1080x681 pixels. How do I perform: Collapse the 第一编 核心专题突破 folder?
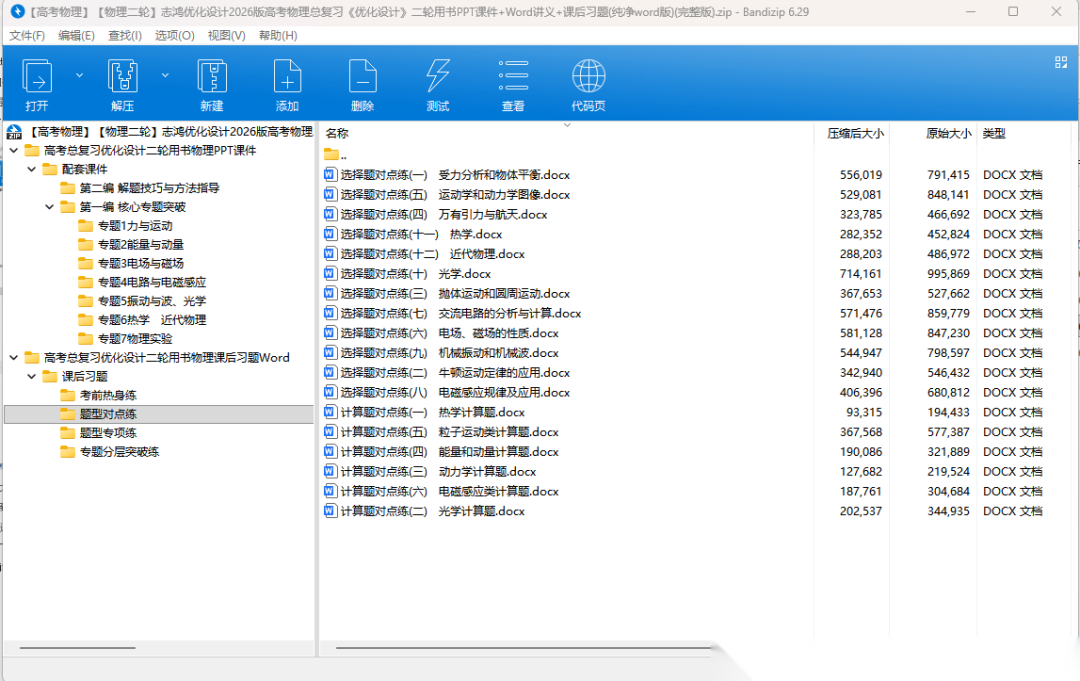50,207
